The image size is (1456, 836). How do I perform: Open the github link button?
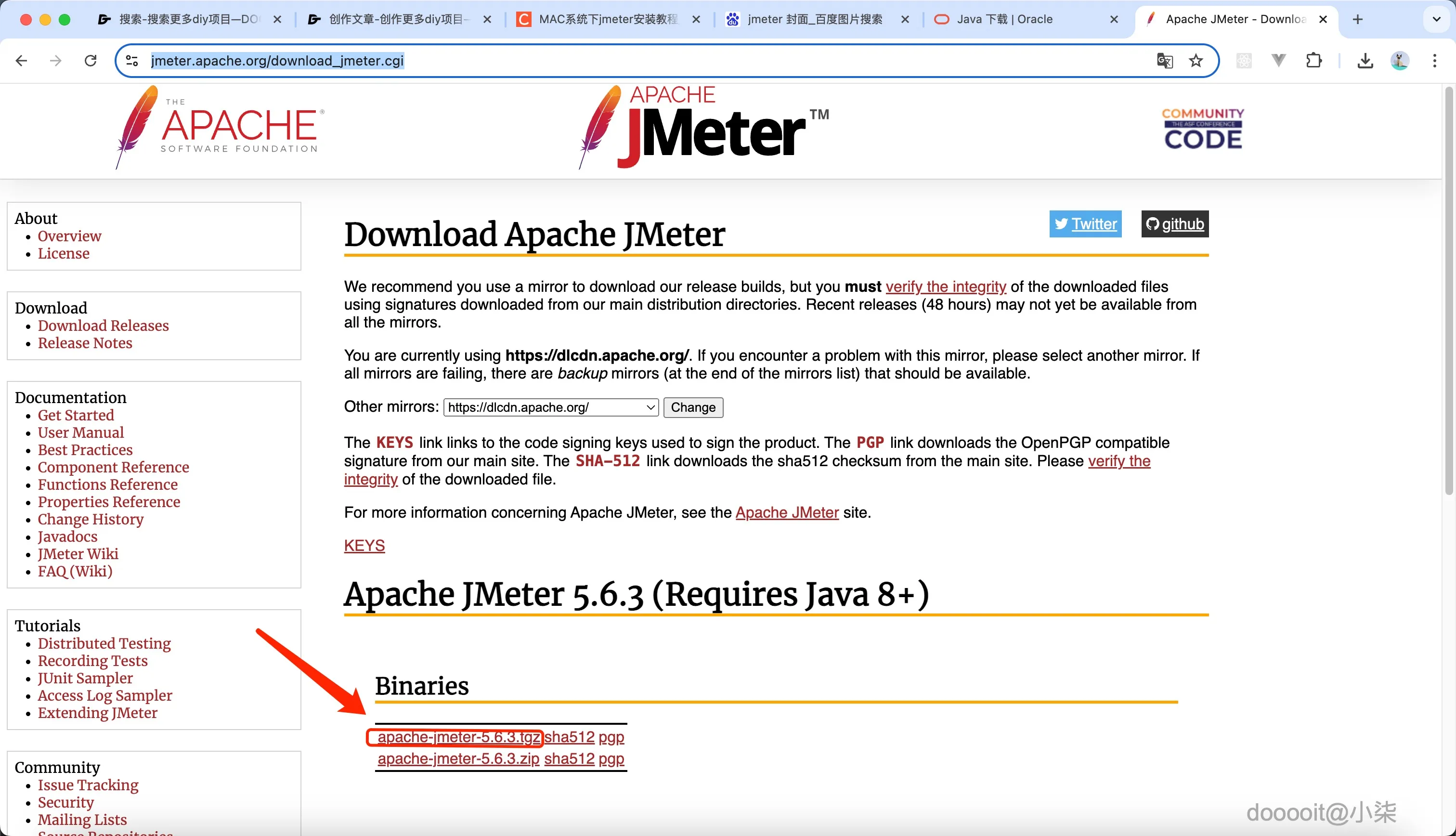pyautogui.click(x=1174, y=224)
